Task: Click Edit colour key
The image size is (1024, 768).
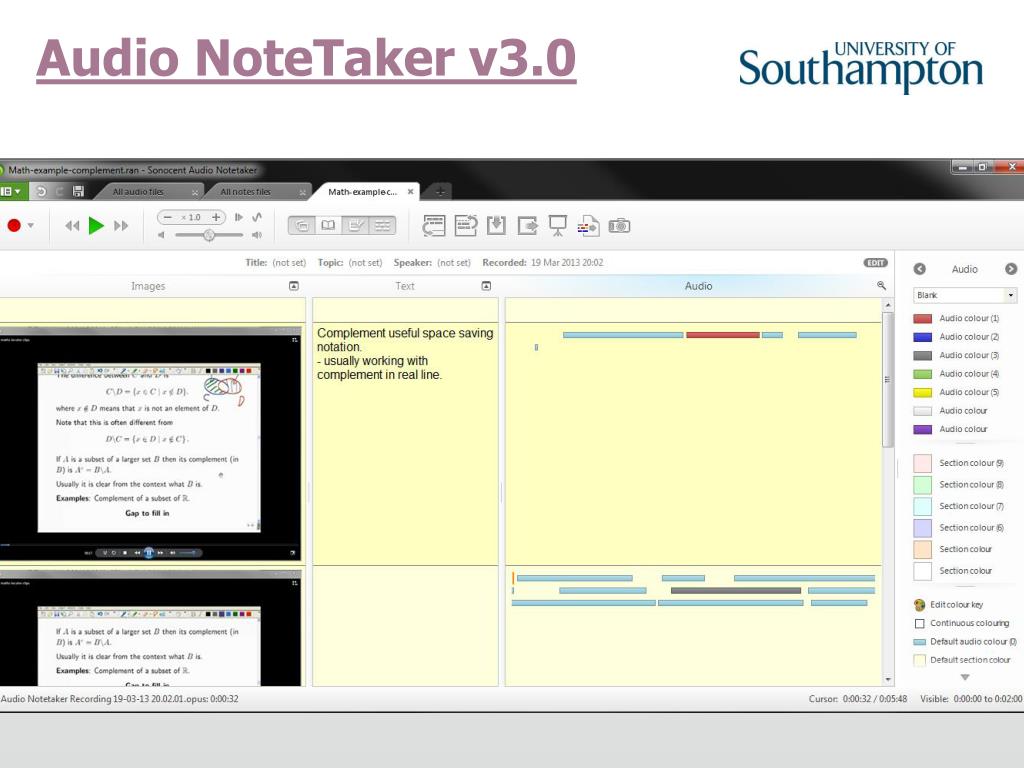Action: (x=949, y=605)
